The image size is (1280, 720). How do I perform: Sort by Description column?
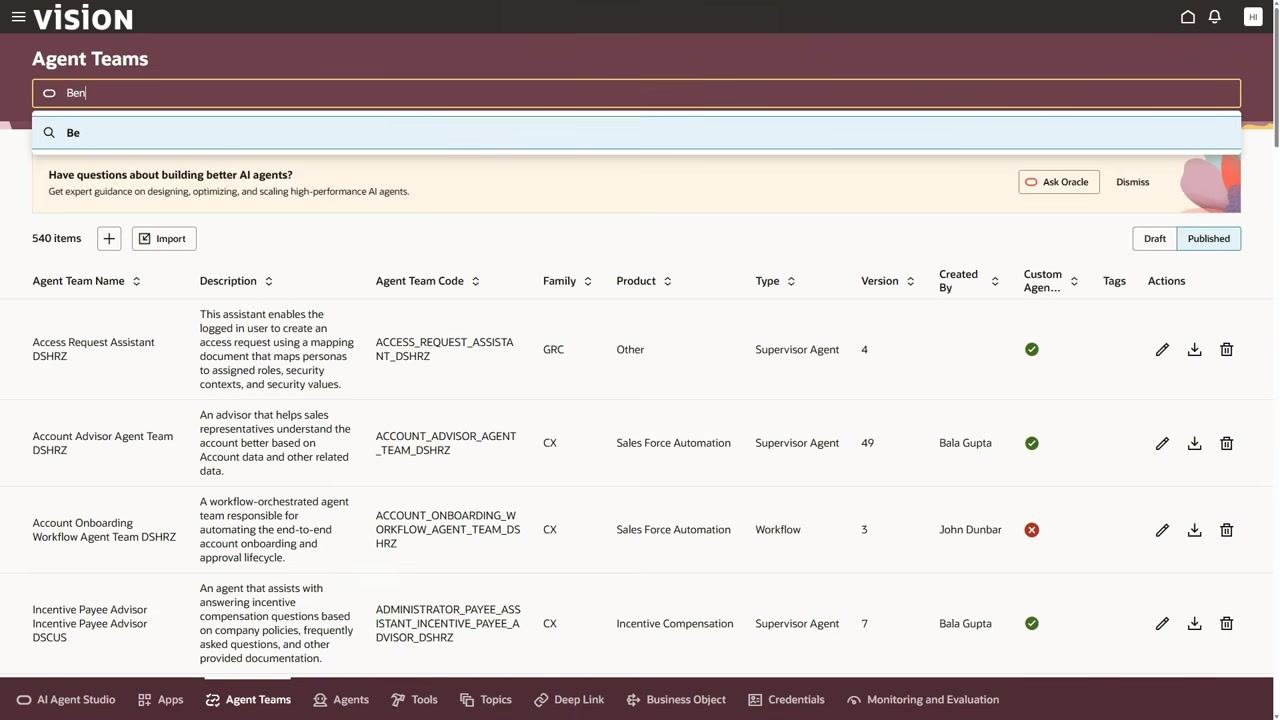click(269, 282)
